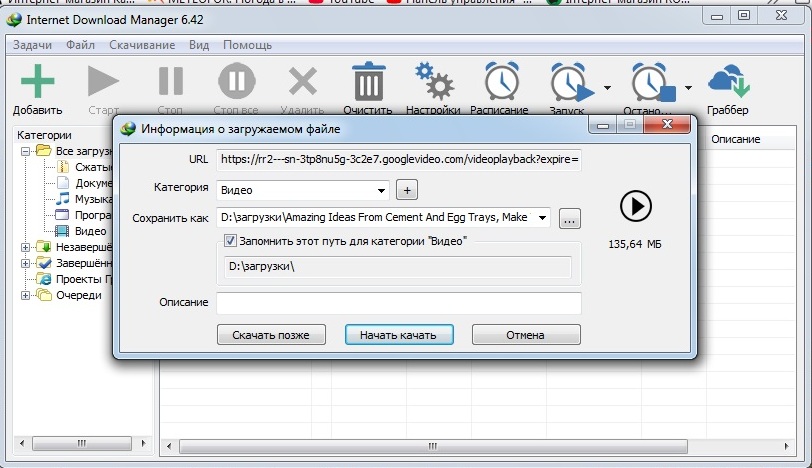Click the plus button to add category
812x468 pixels.
pos(407,190)
